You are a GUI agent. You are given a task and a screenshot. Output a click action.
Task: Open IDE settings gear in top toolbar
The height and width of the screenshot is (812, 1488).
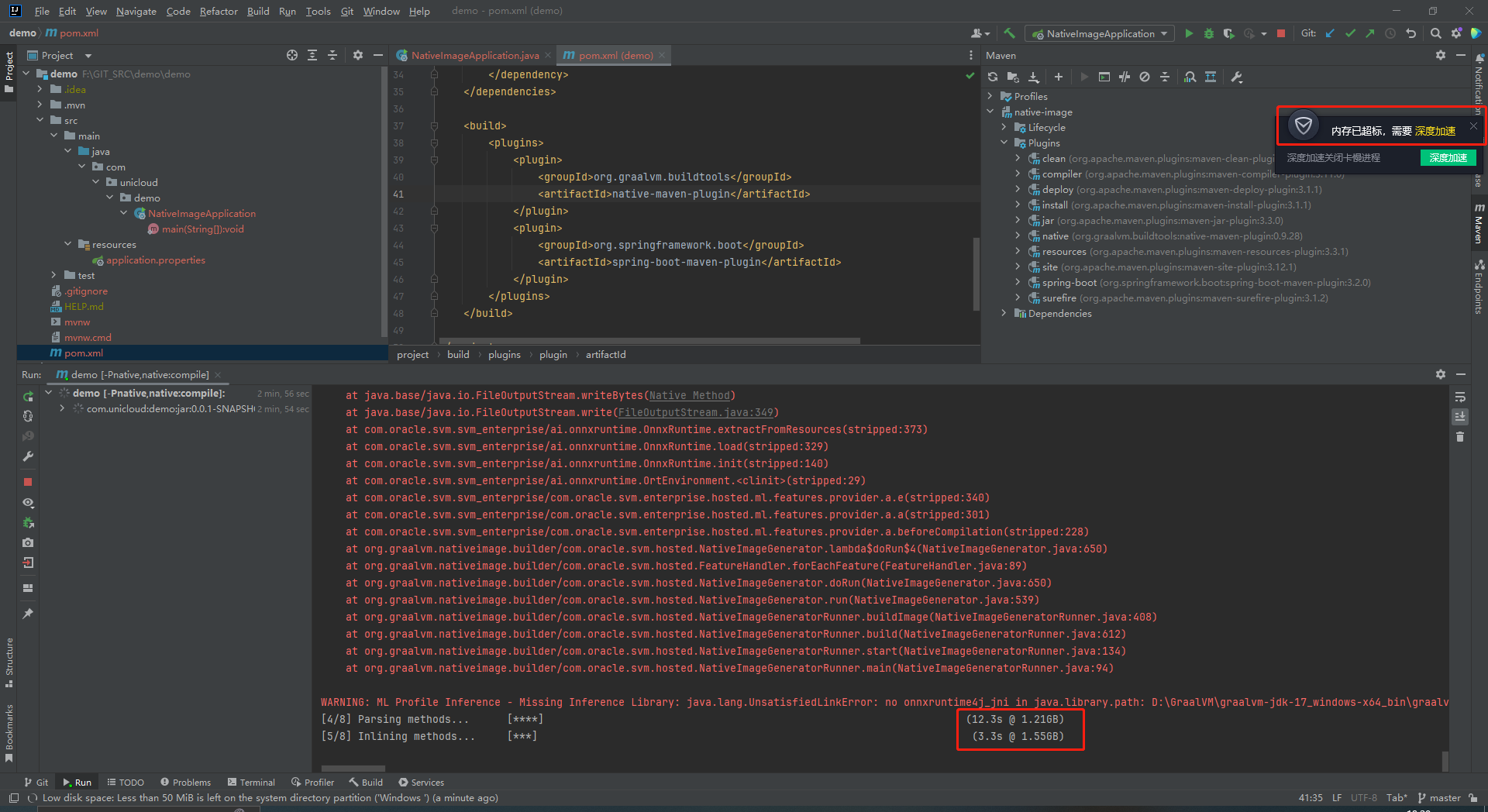point(1456,33)
